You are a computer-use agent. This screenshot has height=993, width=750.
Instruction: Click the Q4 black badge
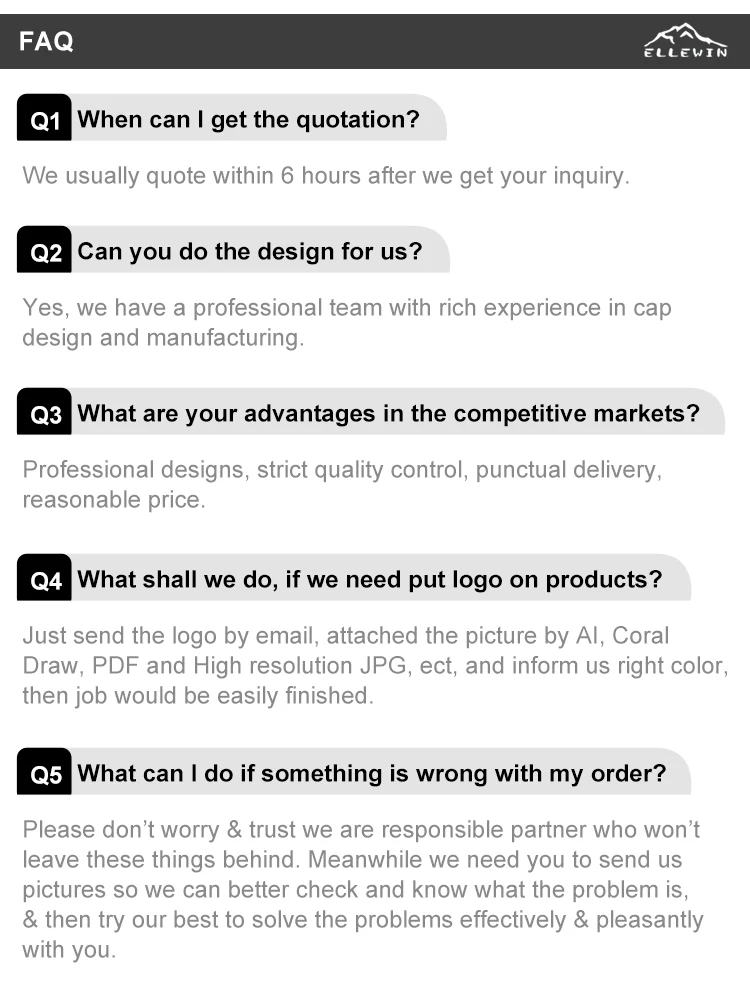45,580
